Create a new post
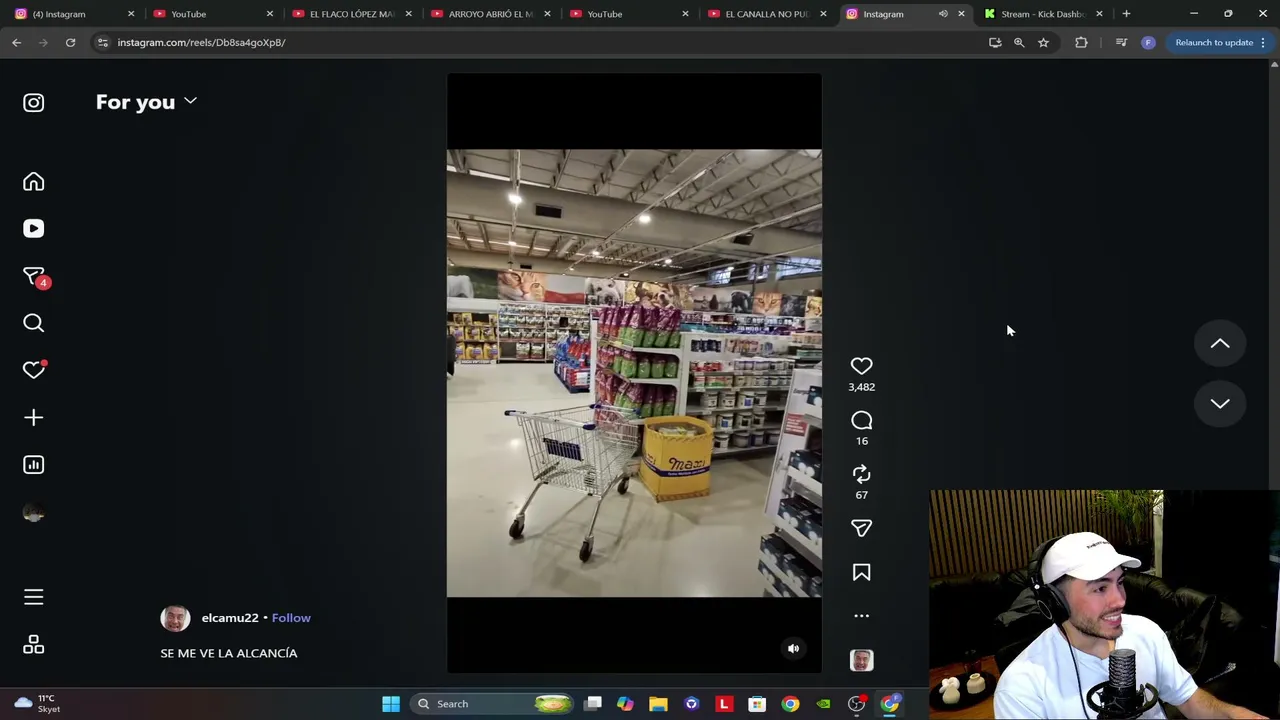This screenshot has height=720, width=1280. (33, 418)
